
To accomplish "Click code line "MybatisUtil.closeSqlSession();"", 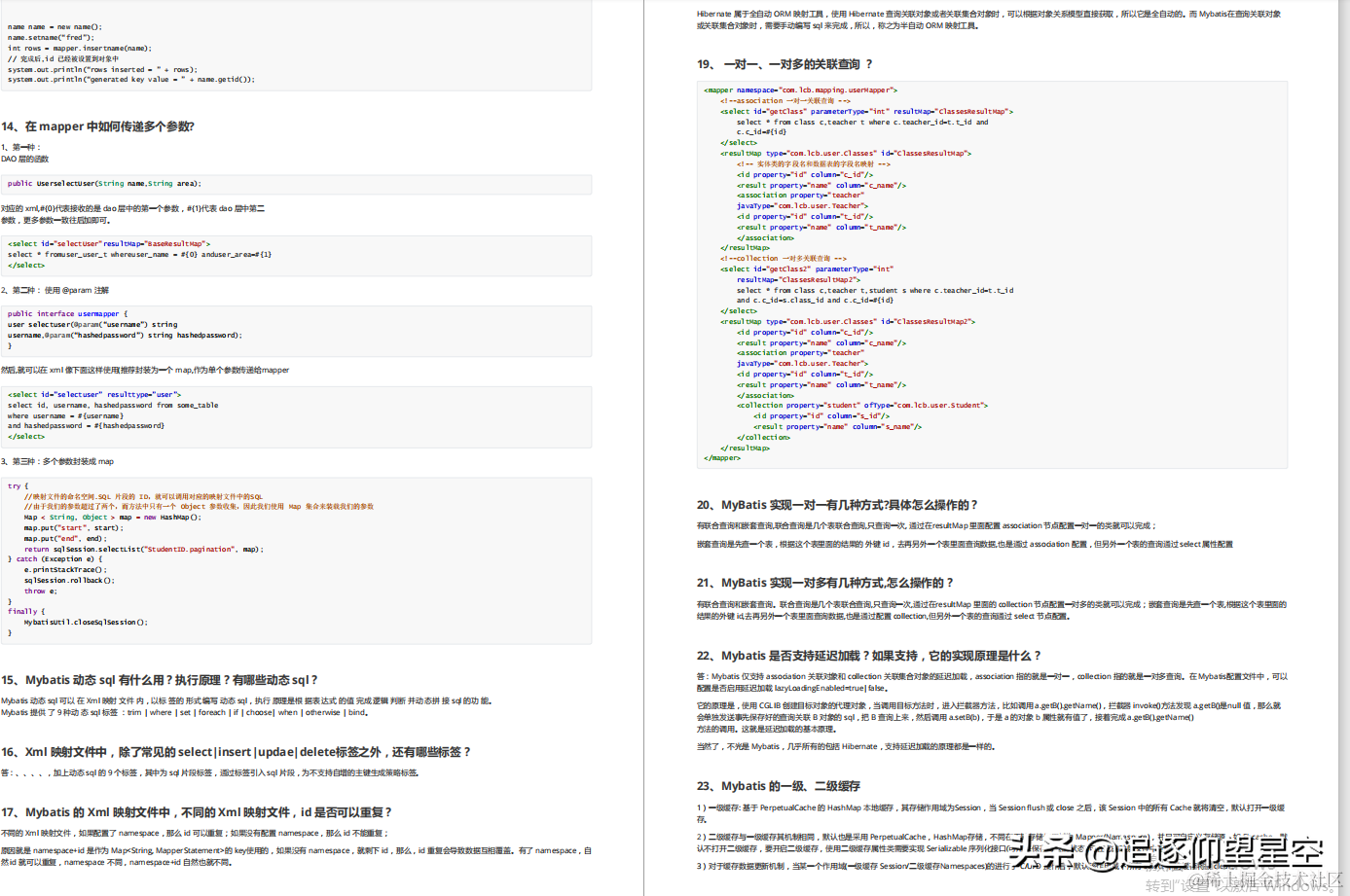I will pos(86,622).
